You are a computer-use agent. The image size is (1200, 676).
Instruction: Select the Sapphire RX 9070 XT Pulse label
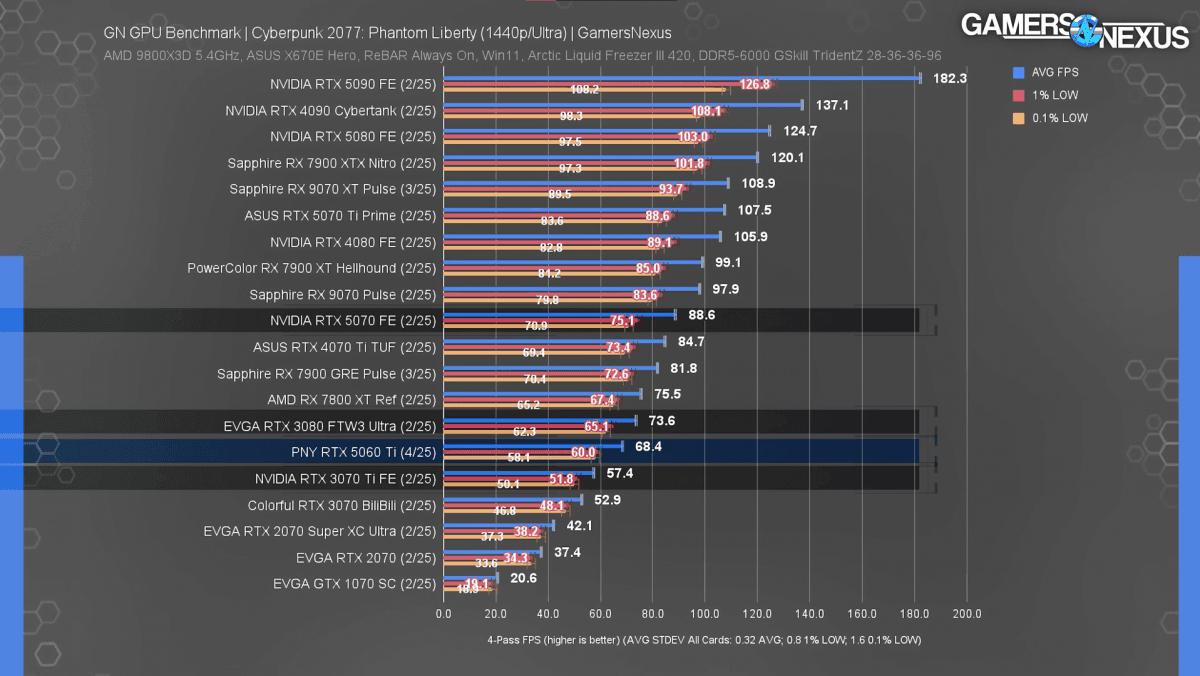(x=333, y=188)
